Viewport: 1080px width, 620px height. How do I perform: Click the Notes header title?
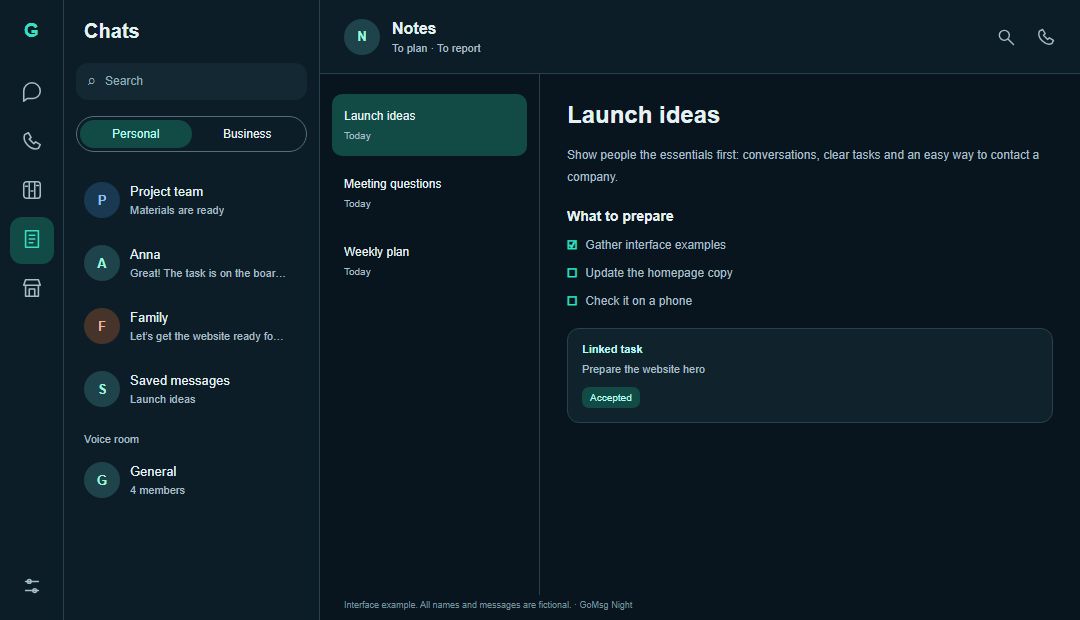click(x=414, y=28)
